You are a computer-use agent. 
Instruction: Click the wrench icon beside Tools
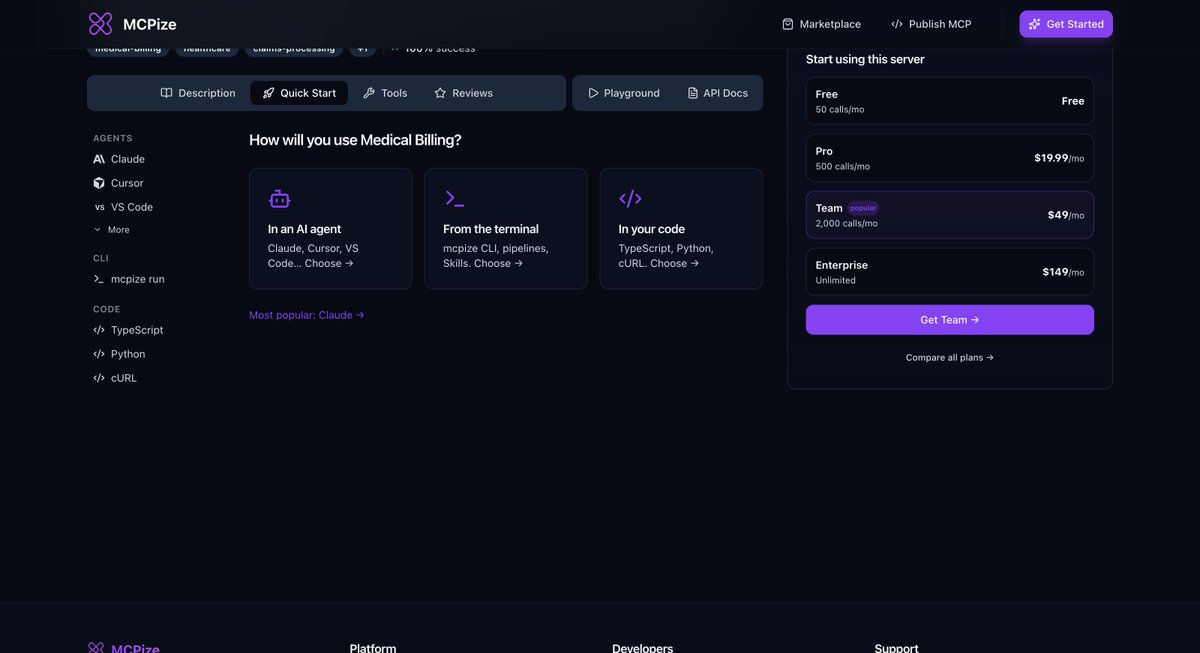[x=369, y=93]
